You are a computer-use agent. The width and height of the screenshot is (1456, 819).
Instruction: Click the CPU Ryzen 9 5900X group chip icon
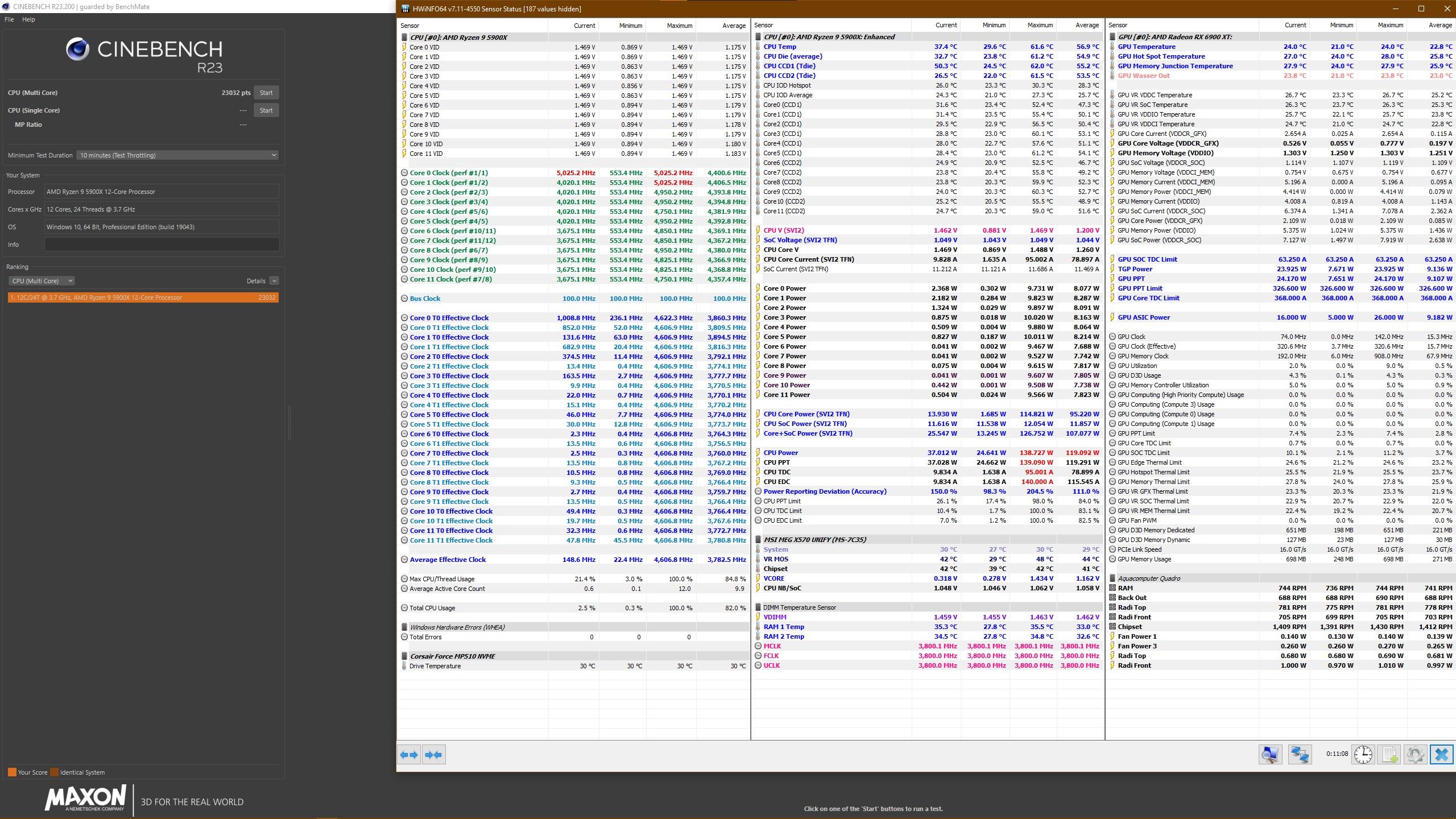[404, 37]
